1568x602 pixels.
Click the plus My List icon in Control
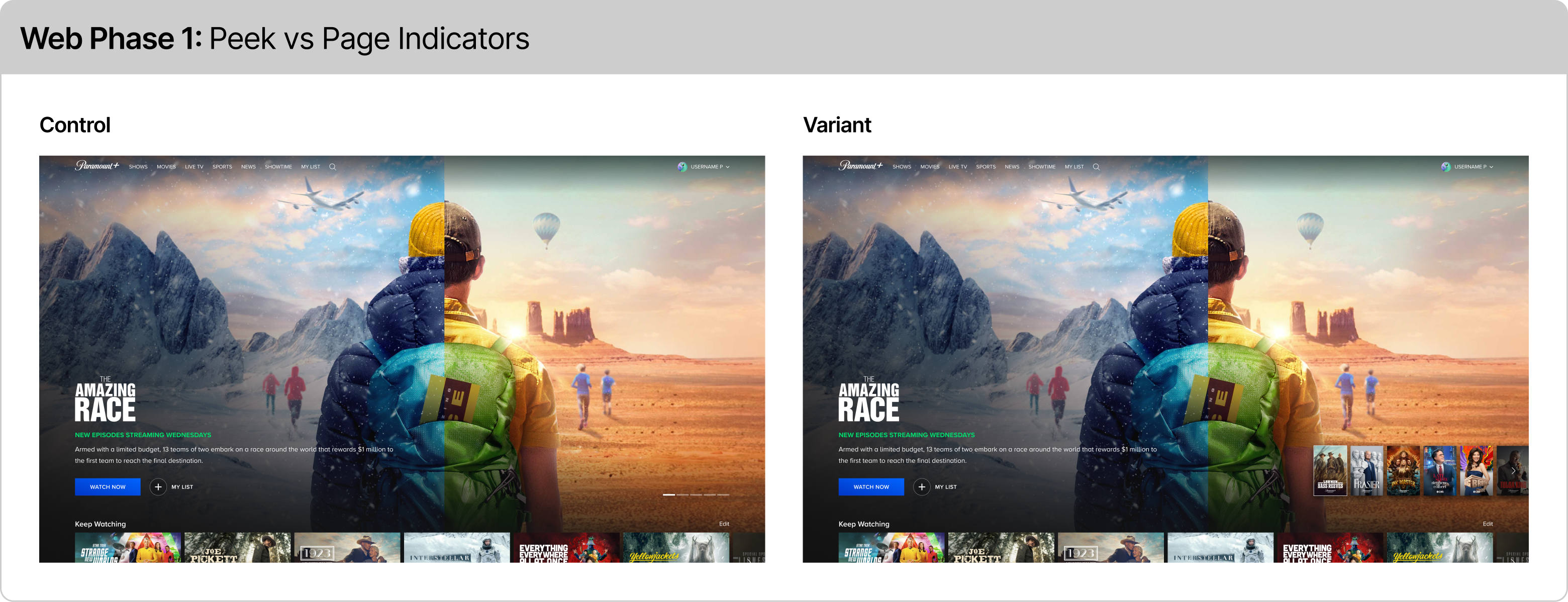tap(158, 487)
